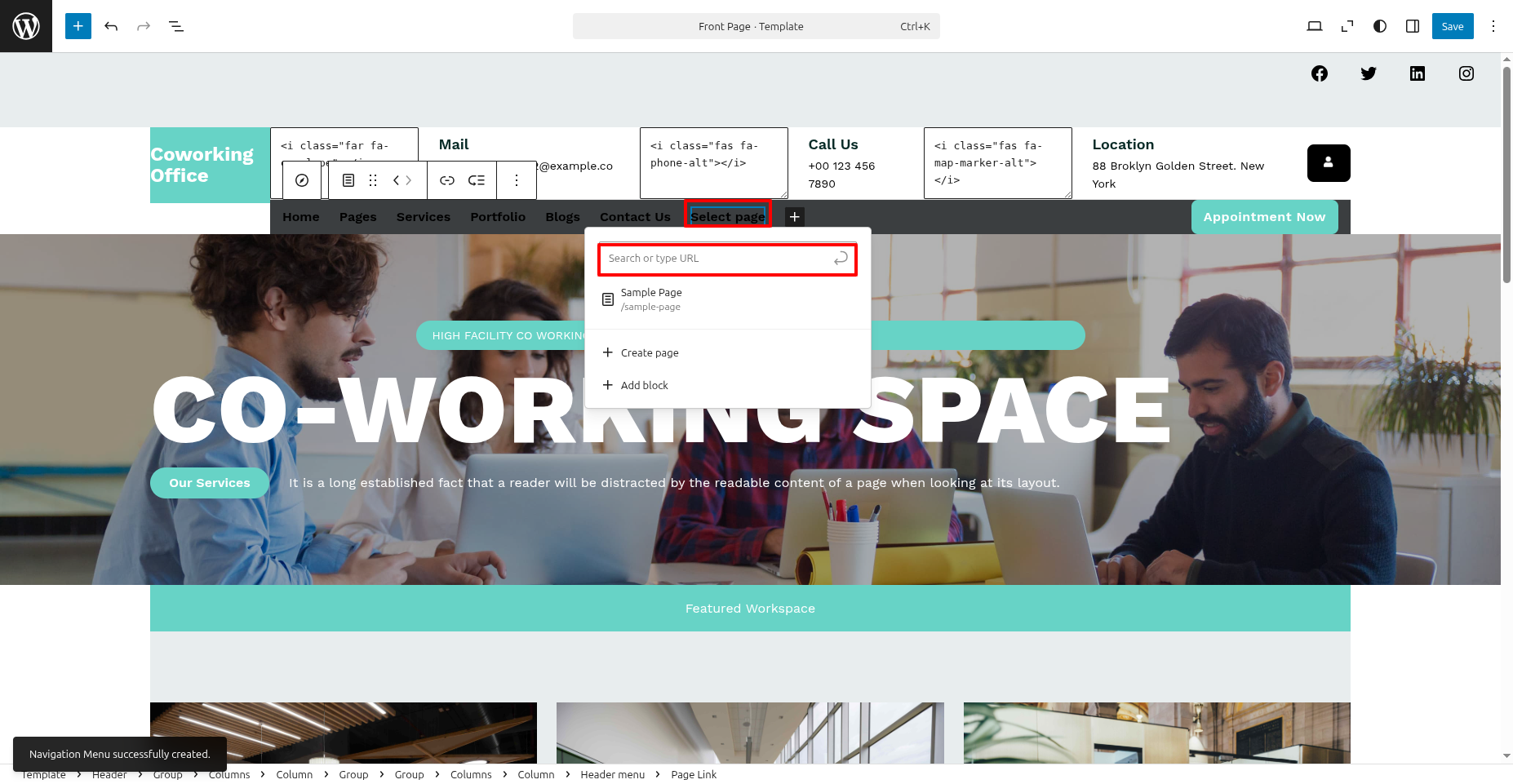The image size is (1513, 784).
Task: Toggle the Styles panel
Action: [1379, 26]
